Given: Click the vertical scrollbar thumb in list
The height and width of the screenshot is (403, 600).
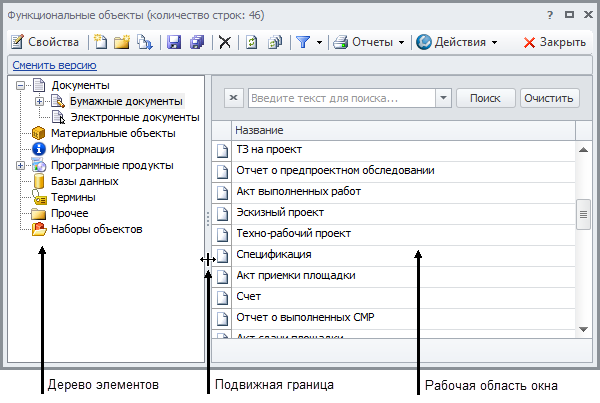Looking at the screenshot, I should [x=582, y=214].
